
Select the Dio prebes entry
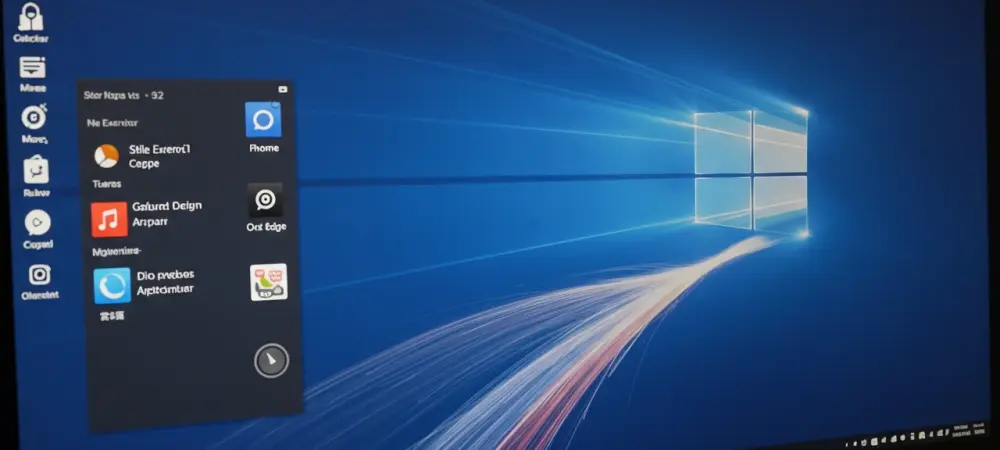(166, 281)
